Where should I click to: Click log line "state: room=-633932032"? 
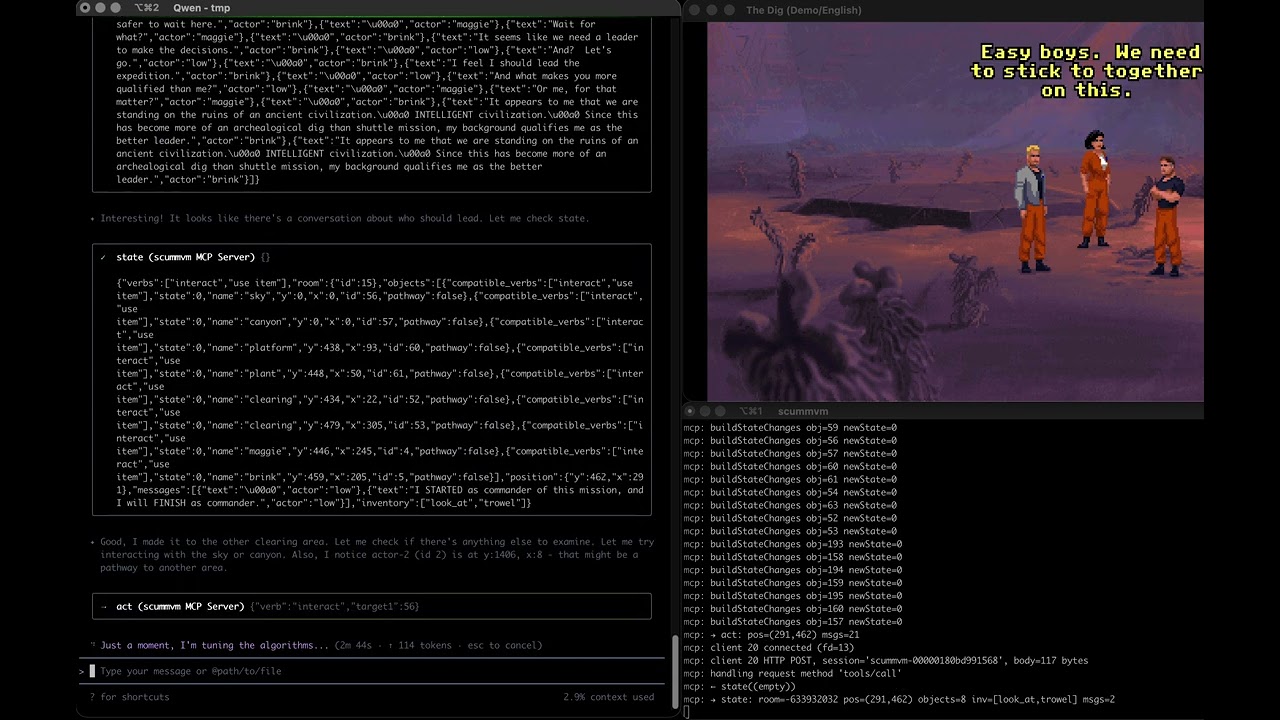[x=899, y=700]
